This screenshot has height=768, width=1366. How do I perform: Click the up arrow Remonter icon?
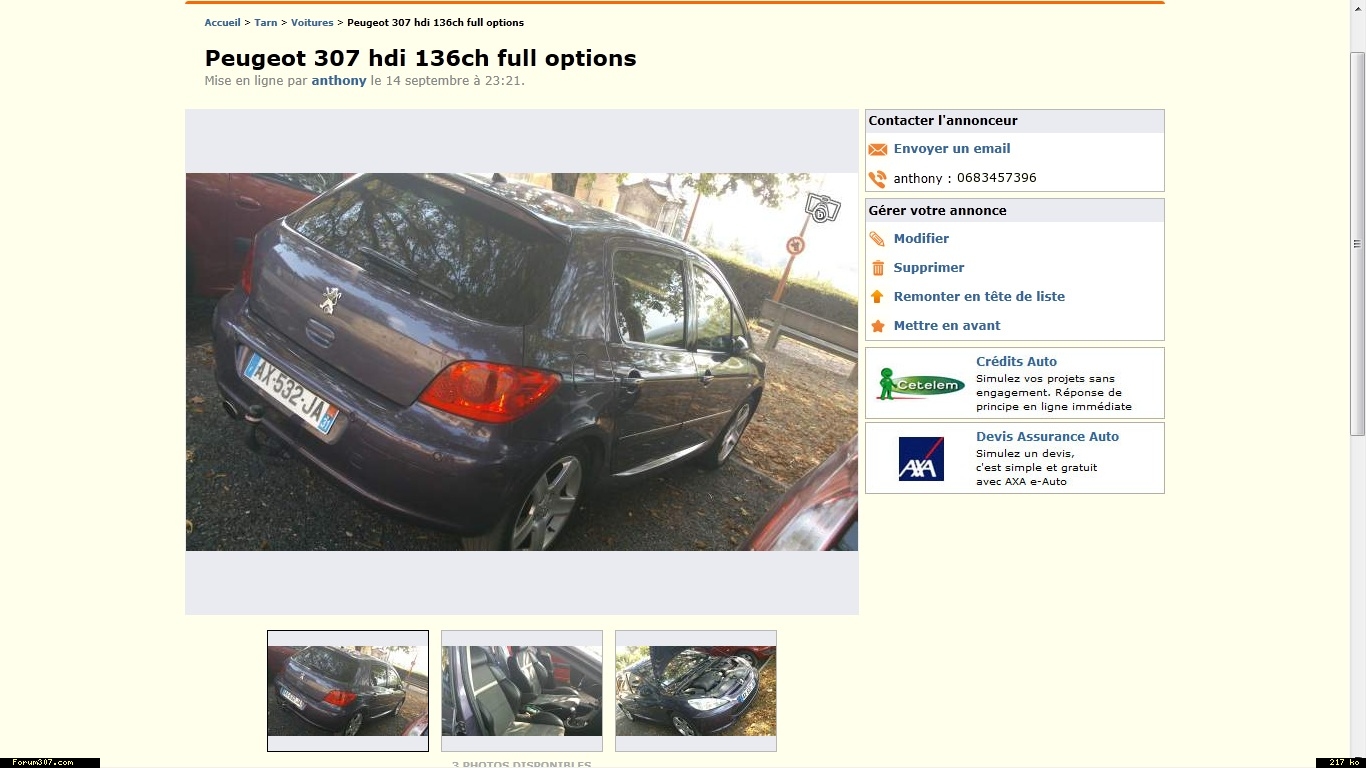(877, 297)
